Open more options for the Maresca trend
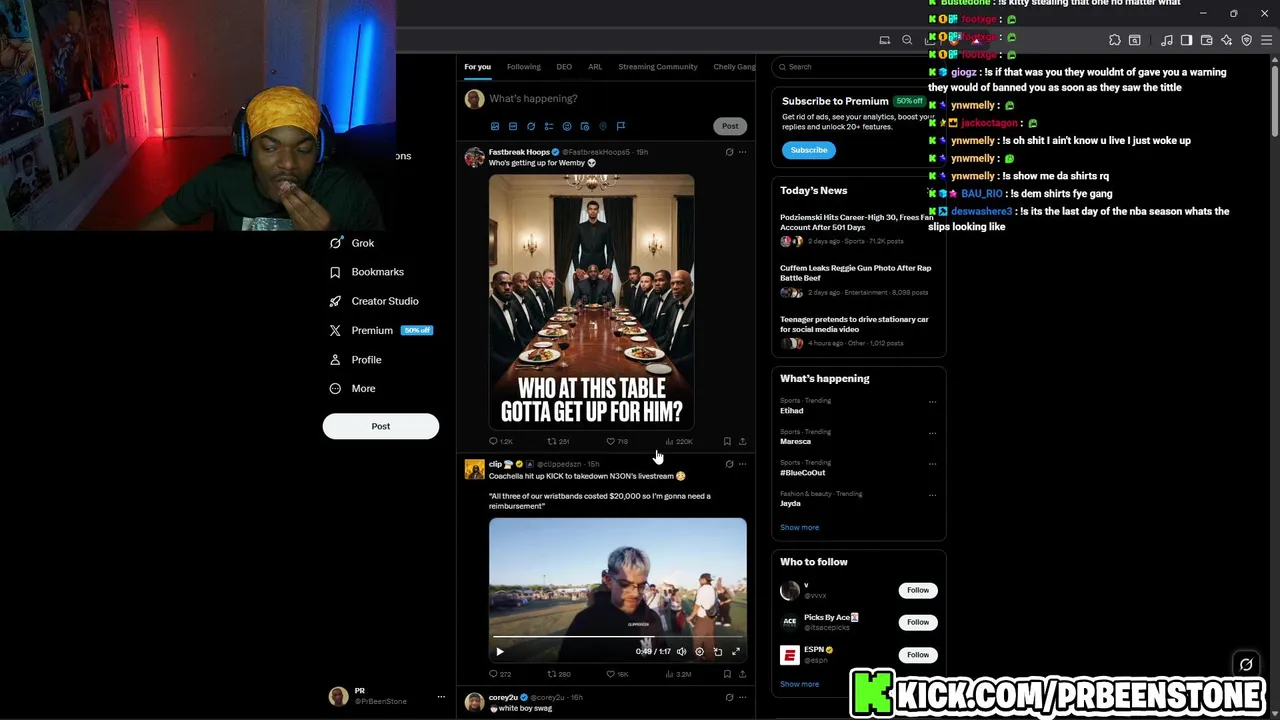Image resolution: width=1280 pixels, height=720 pixels. [x=932, y=433]
